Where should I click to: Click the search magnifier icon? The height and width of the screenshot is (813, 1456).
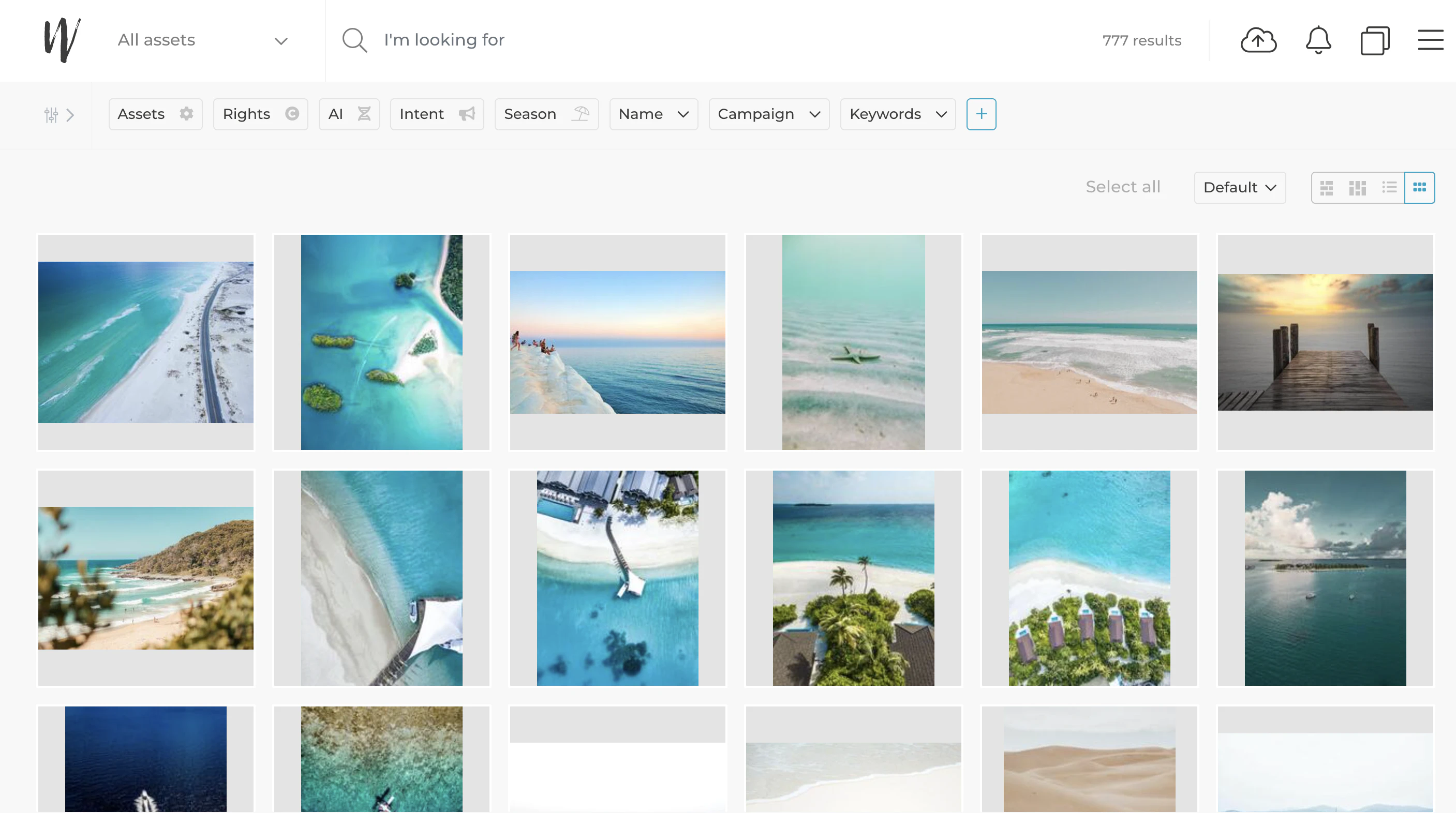click(354, 39)
